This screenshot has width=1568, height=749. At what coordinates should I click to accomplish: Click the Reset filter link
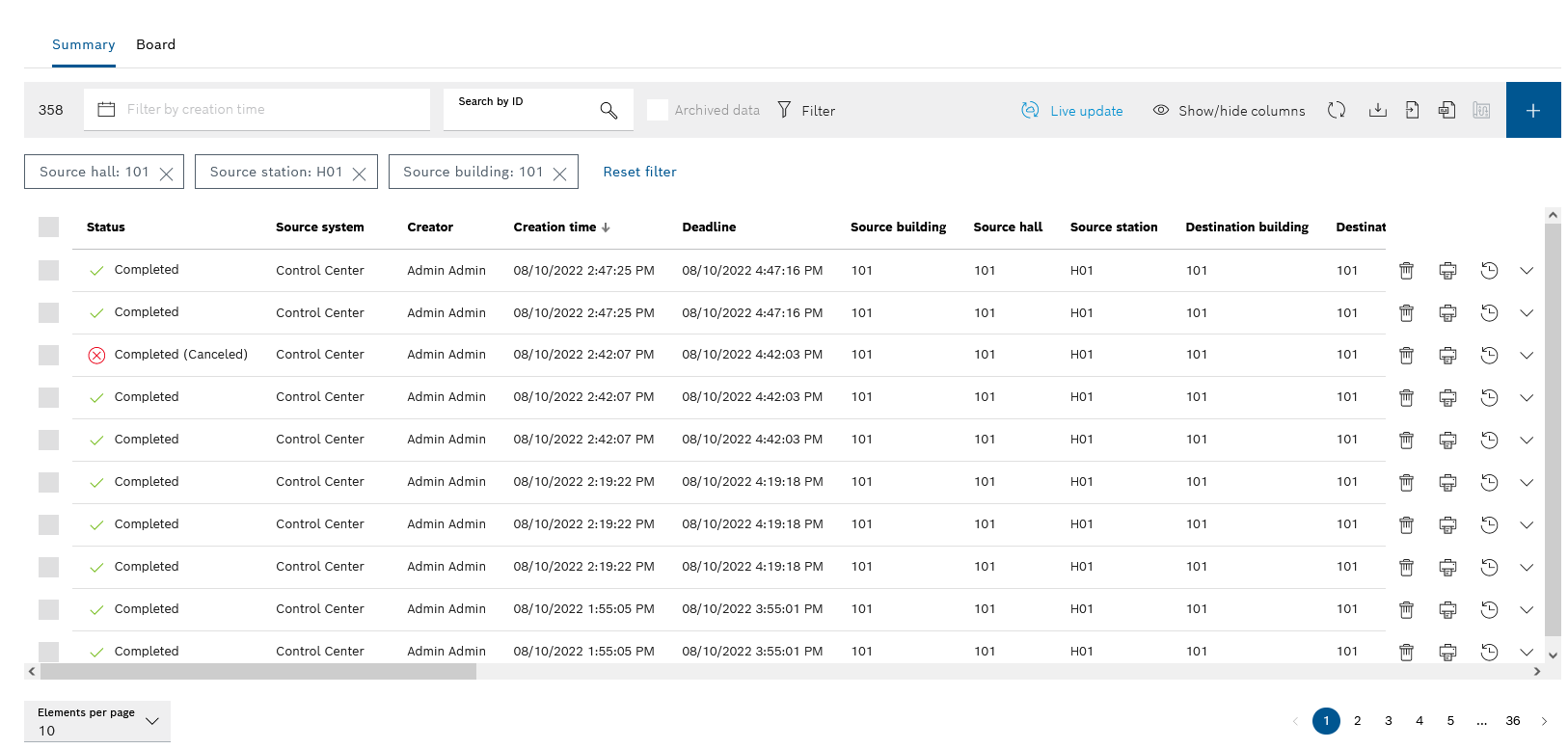pyautogui.click(x=640, y=172)
